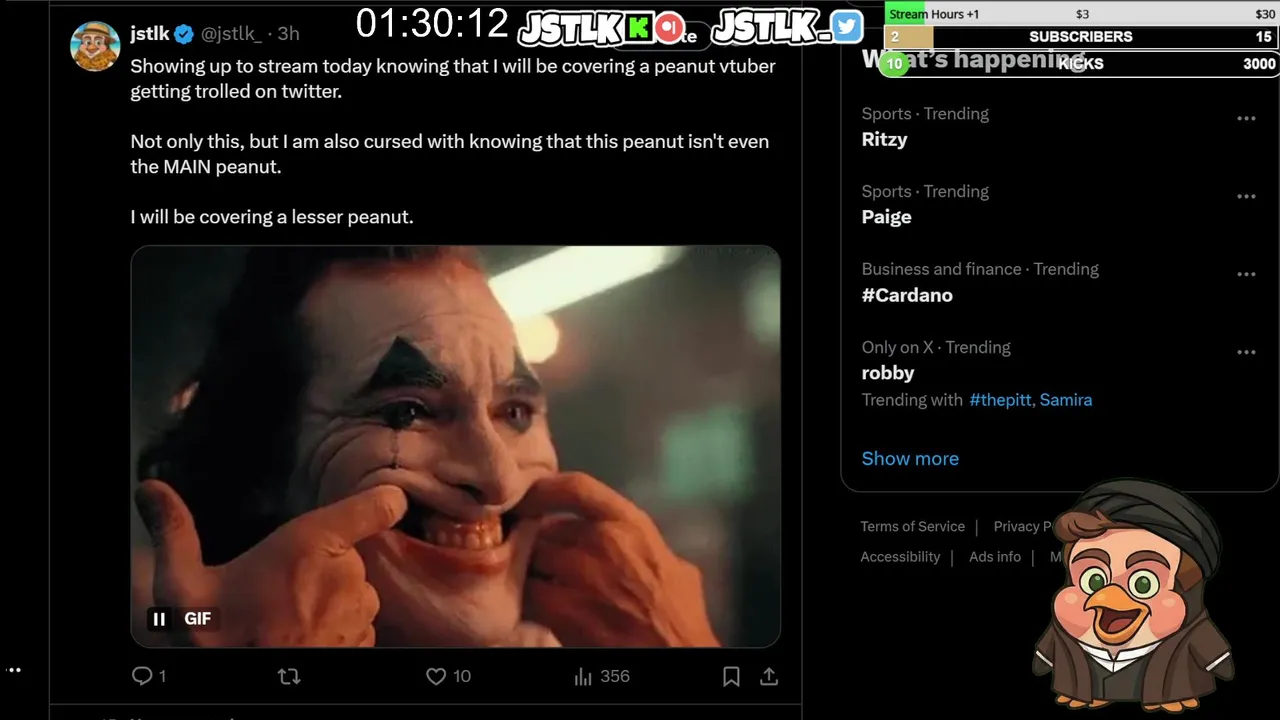This screenshot has width=1280, height=720.
Task: Open more options for Paige trend
Action: click(x=1246, y=196)
